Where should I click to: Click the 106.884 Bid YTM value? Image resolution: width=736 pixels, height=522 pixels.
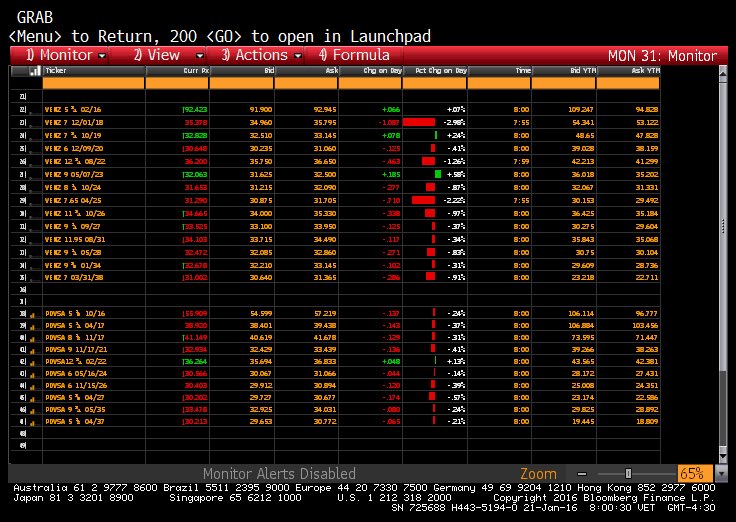tap(581, 326)
